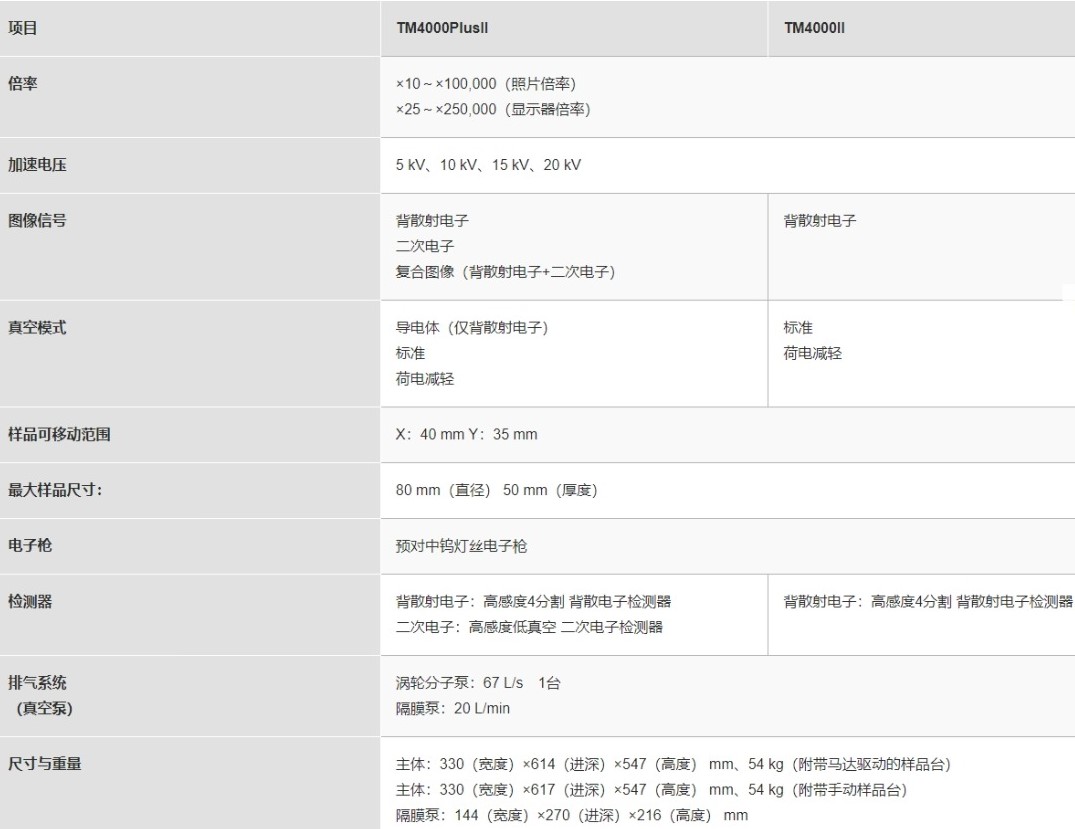The image size is (1075, 829).
Task: Click the 最大样品尺寸 row label
Action: tap(55, 490)
